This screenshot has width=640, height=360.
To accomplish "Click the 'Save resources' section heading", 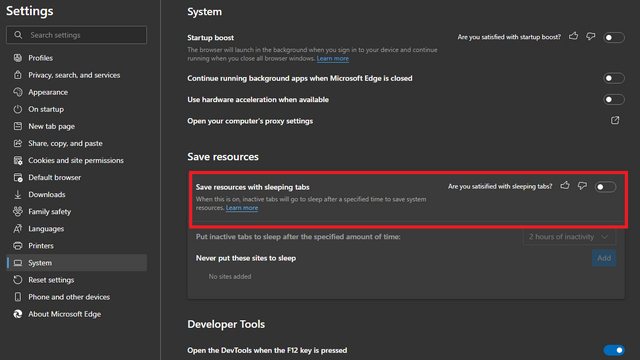I will coord(223,157).
